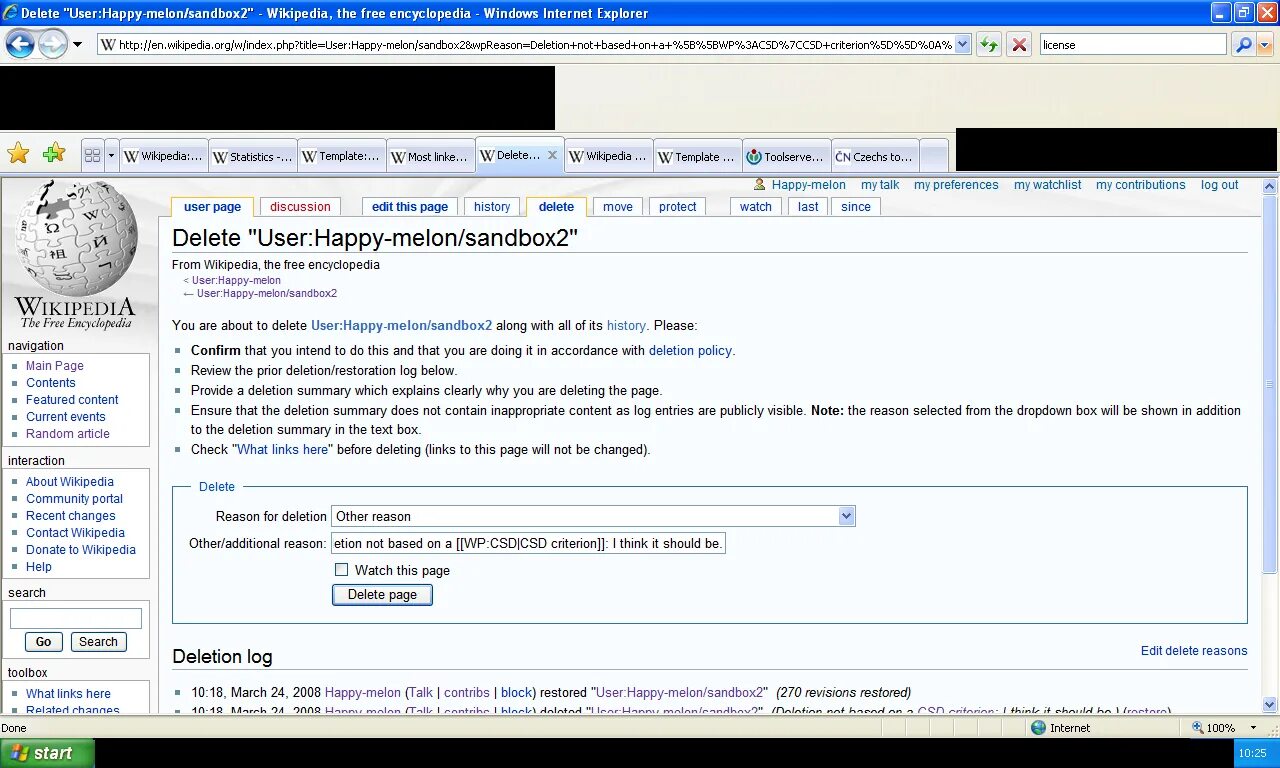1280x768 pixels.
Task: Switch to the 'Wikipedia:...' browser tab
Action: [x=163, y=156]
